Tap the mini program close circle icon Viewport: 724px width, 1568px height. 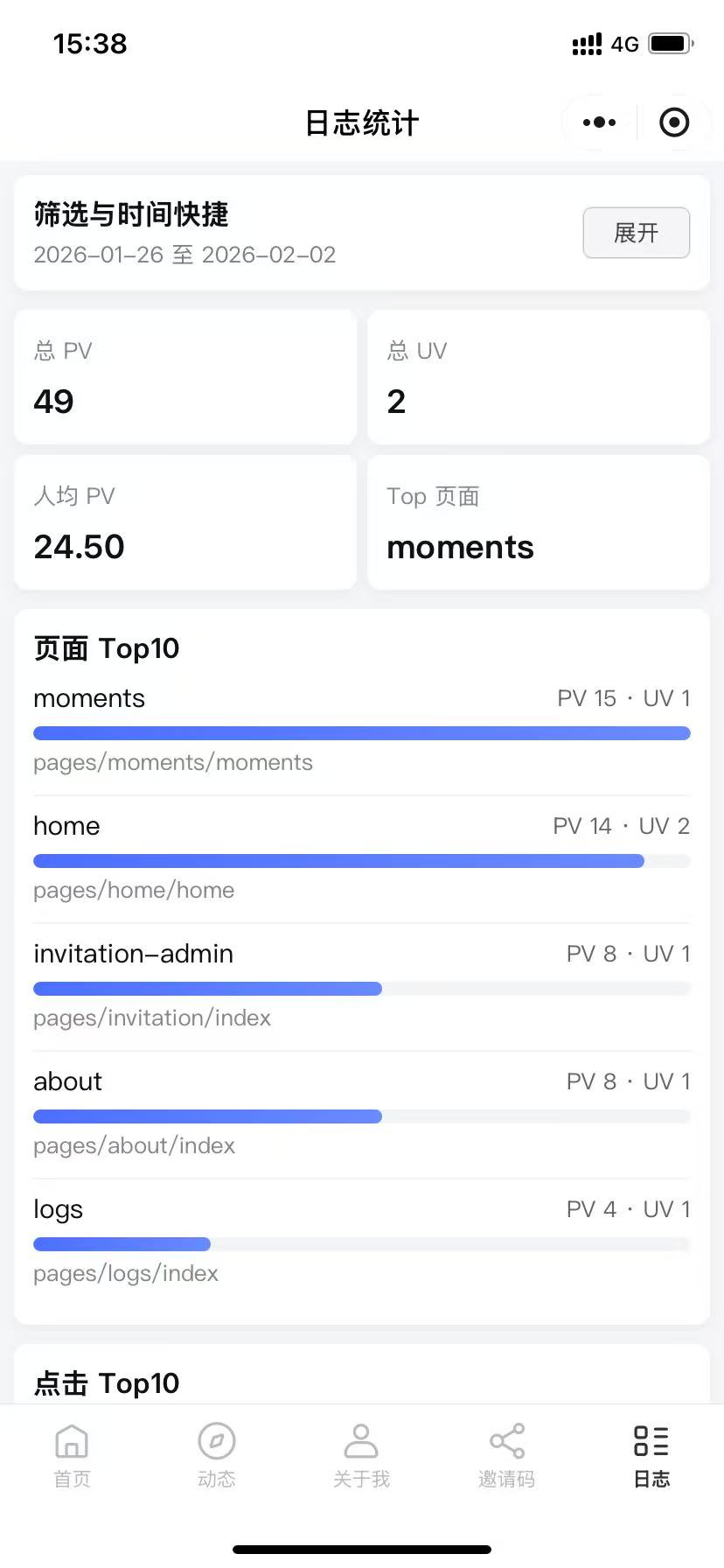674,122
